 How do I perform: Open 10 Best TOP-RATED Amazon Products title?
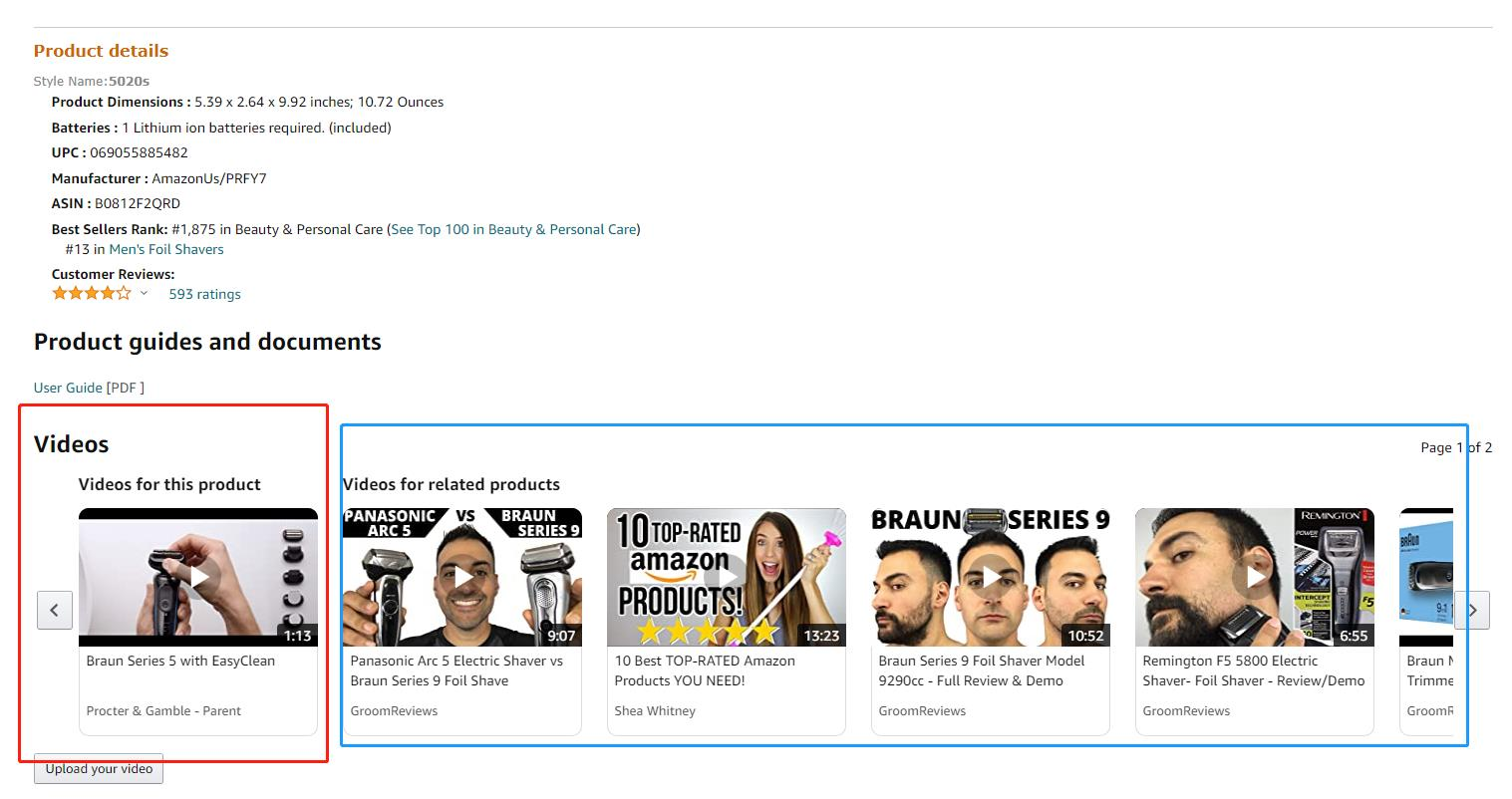pos(705,670)
